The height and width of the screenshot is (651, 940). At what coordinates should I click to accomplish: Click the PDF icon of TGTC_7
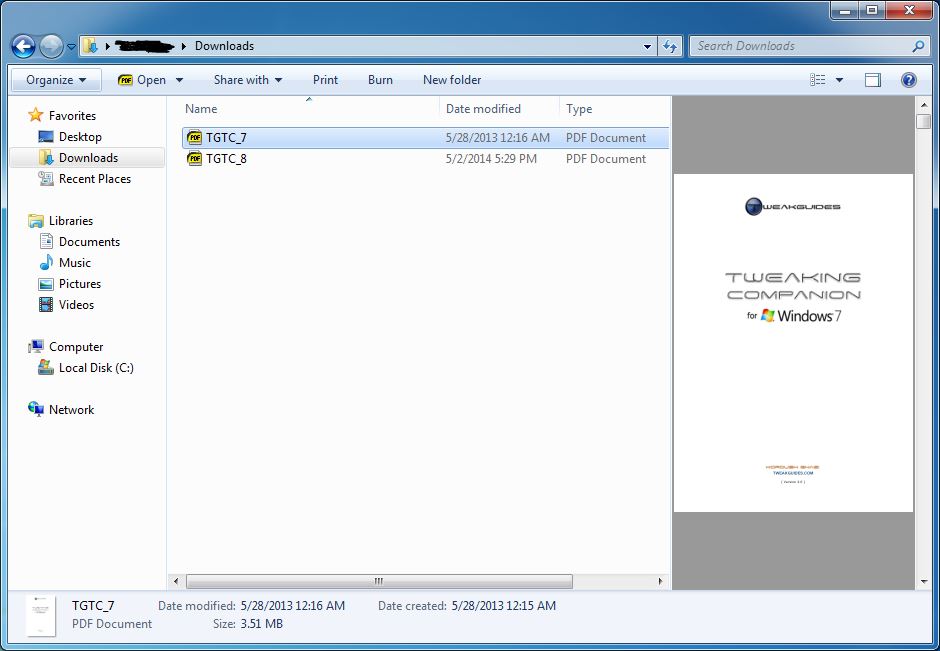(x=194, y=137)
